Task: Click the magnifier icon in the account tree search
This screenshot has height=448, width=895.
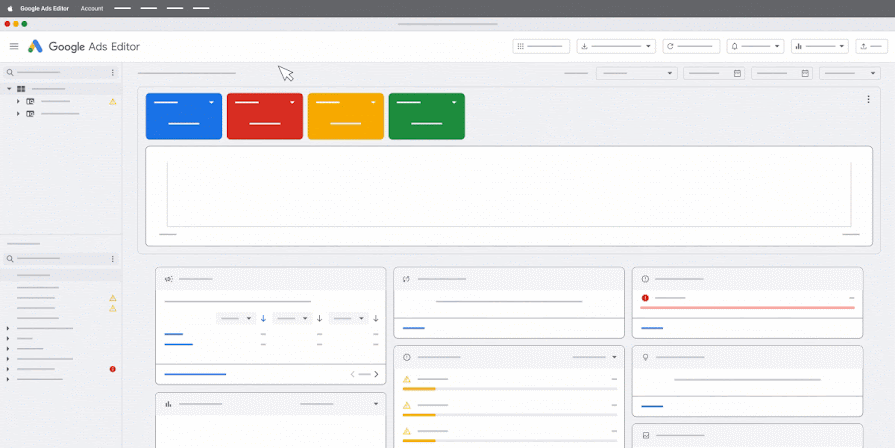Action: tap(10, 72)
